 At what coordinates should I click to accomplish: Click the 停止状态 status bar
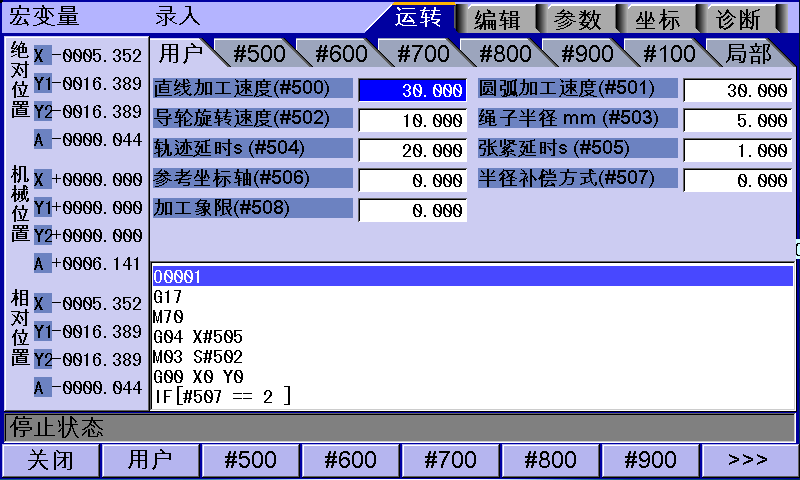click(400, 427)
